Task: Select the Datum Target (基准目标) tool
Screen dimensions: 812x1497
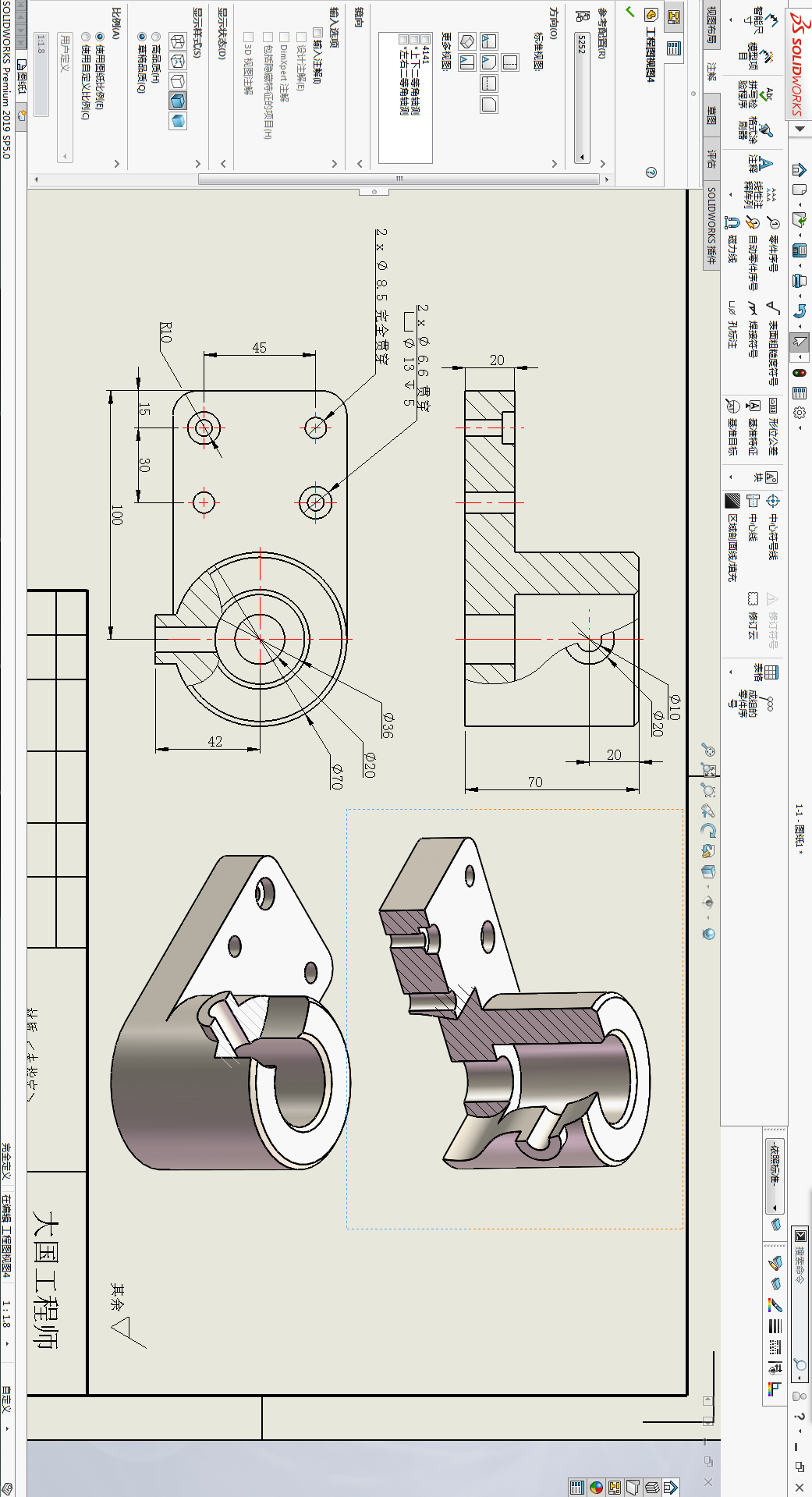Action: pyautogui.click(x=732, y=427)
